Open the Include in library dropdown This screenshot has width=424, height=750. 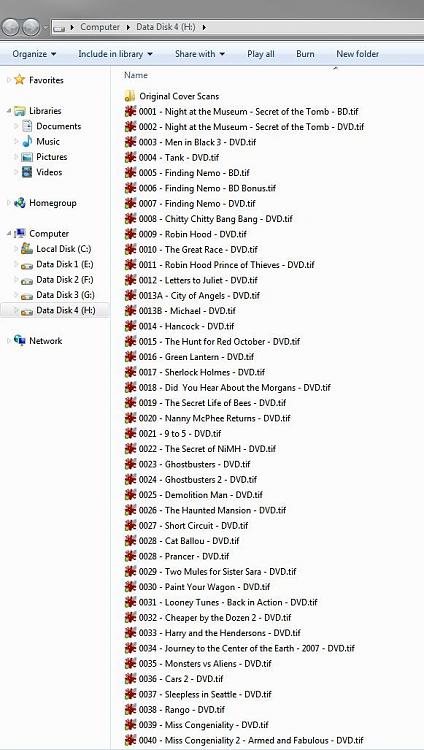pyautogui.click(x=115, y=54)
